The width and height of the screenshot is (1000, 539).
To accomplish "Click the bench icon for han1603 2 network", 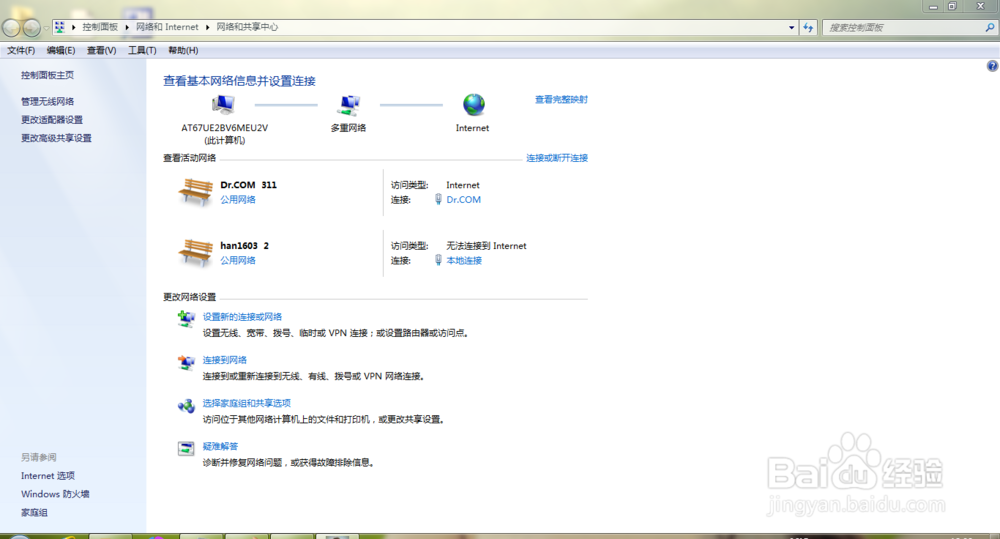I will click(195, 253).
